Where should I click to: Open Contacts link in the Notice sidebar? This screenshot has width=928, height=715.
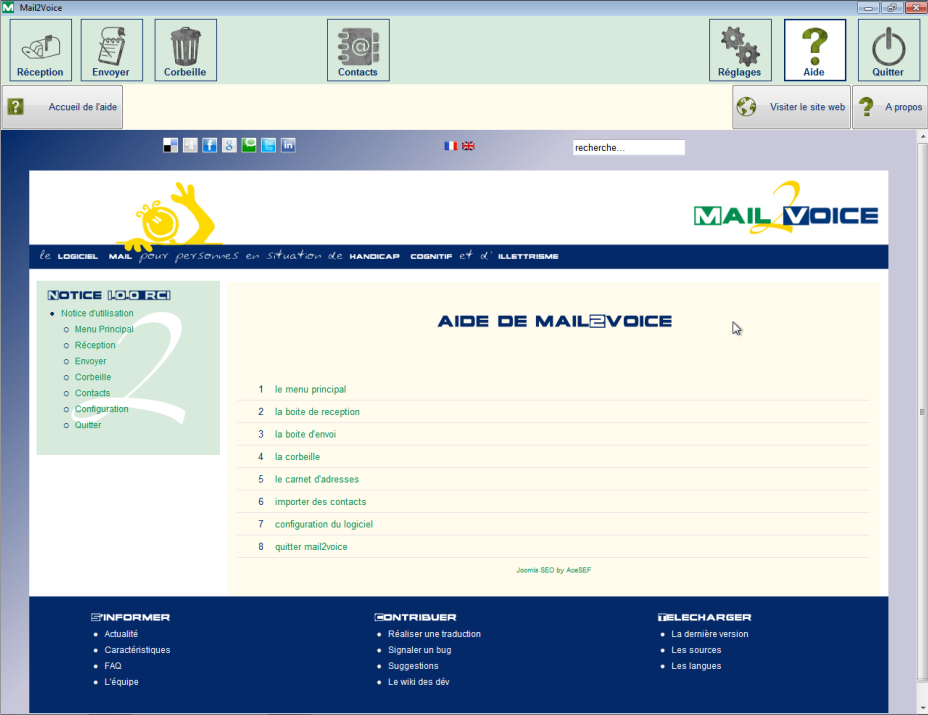pos(92,393)
